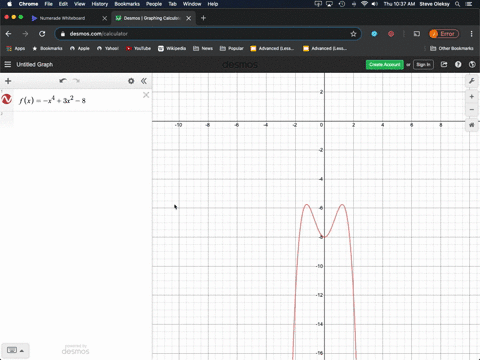This screenshot has width=480, height=360.
Task: Delete the f(x) expression
Action: point(146,95)
